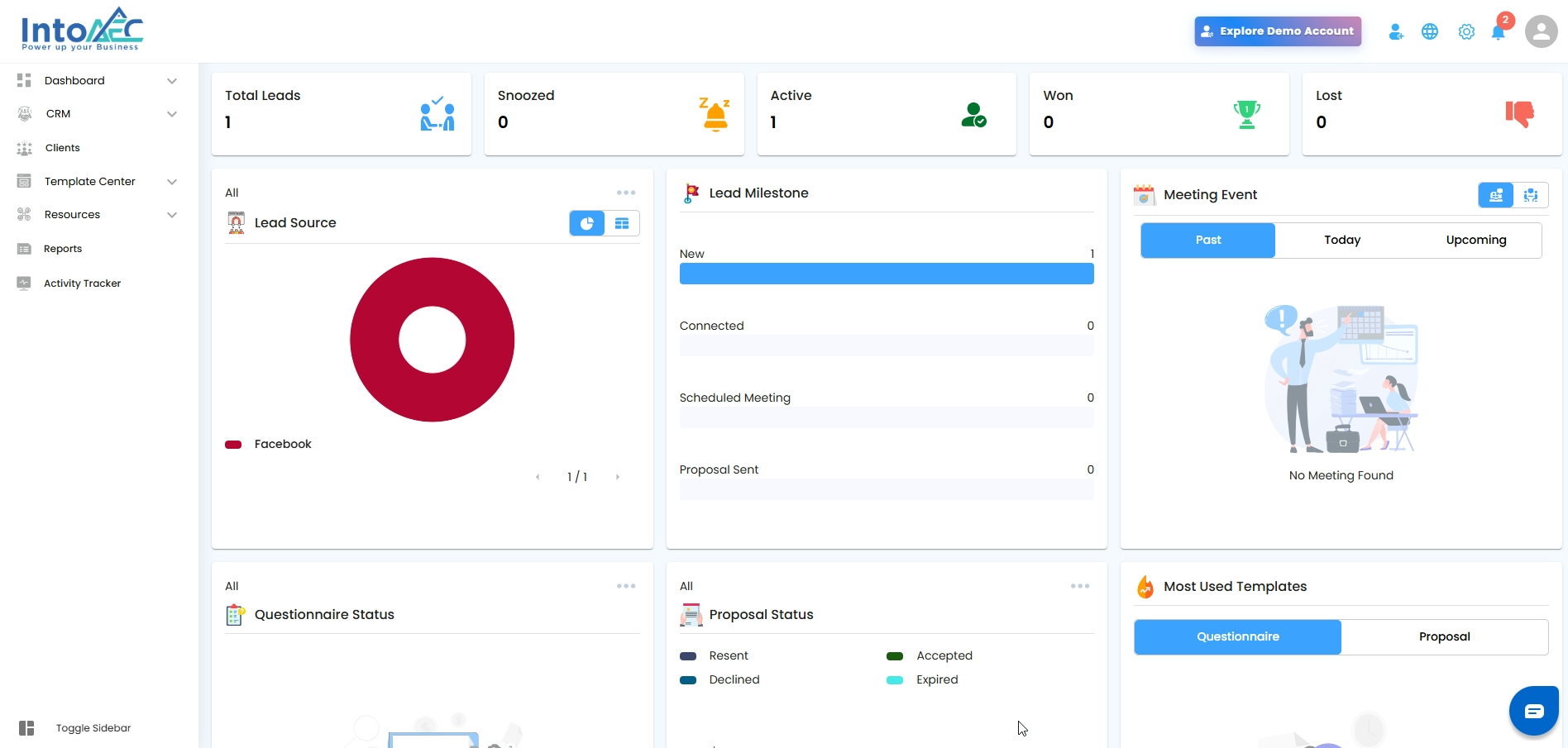The width and height of the screenshot is (1568, 748).
Task: Click the IntoAEC logo
Action: pos(82,29)
